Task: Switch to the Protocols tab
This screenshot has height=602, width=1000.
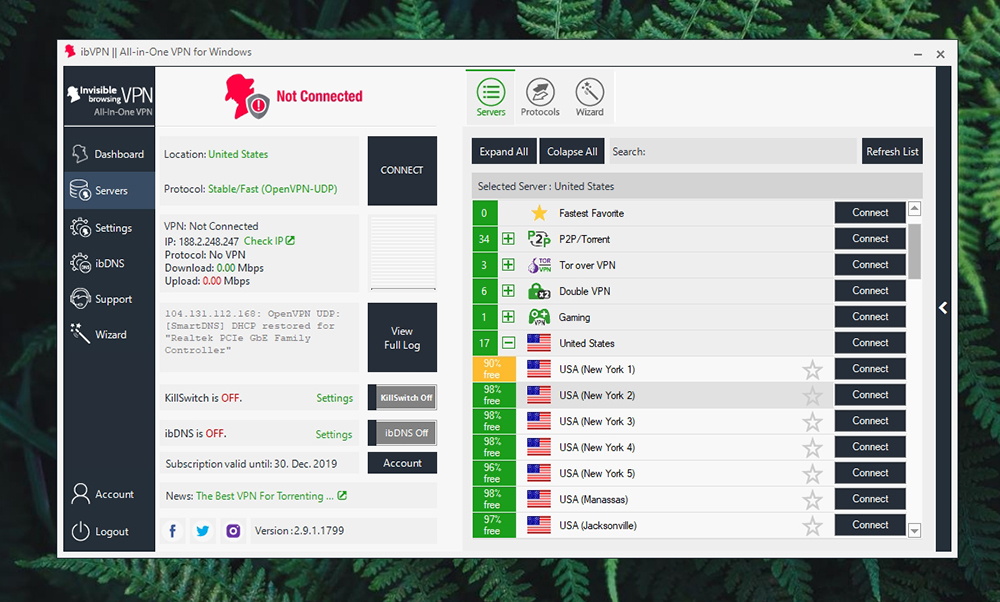Action: [540, 96]
